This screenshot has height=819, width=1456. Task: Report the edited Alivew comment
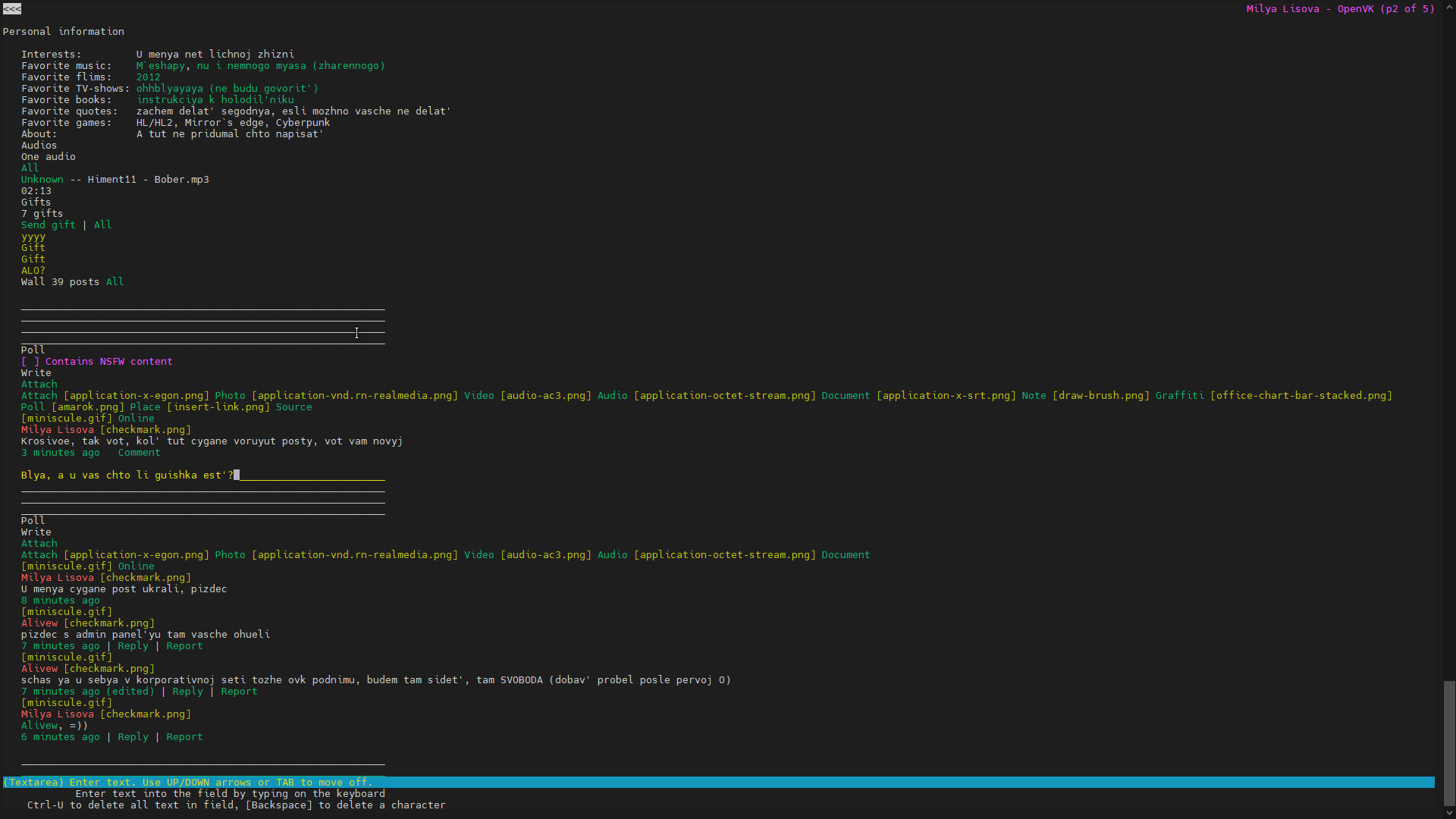[x=239, y=692]
